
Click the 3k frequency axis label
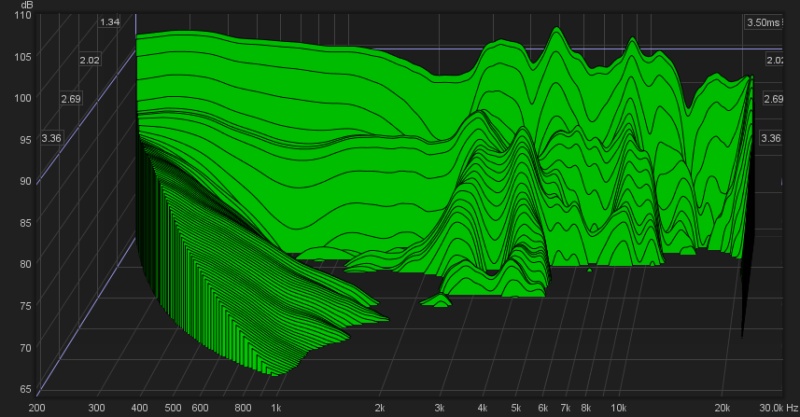(439, 408)
